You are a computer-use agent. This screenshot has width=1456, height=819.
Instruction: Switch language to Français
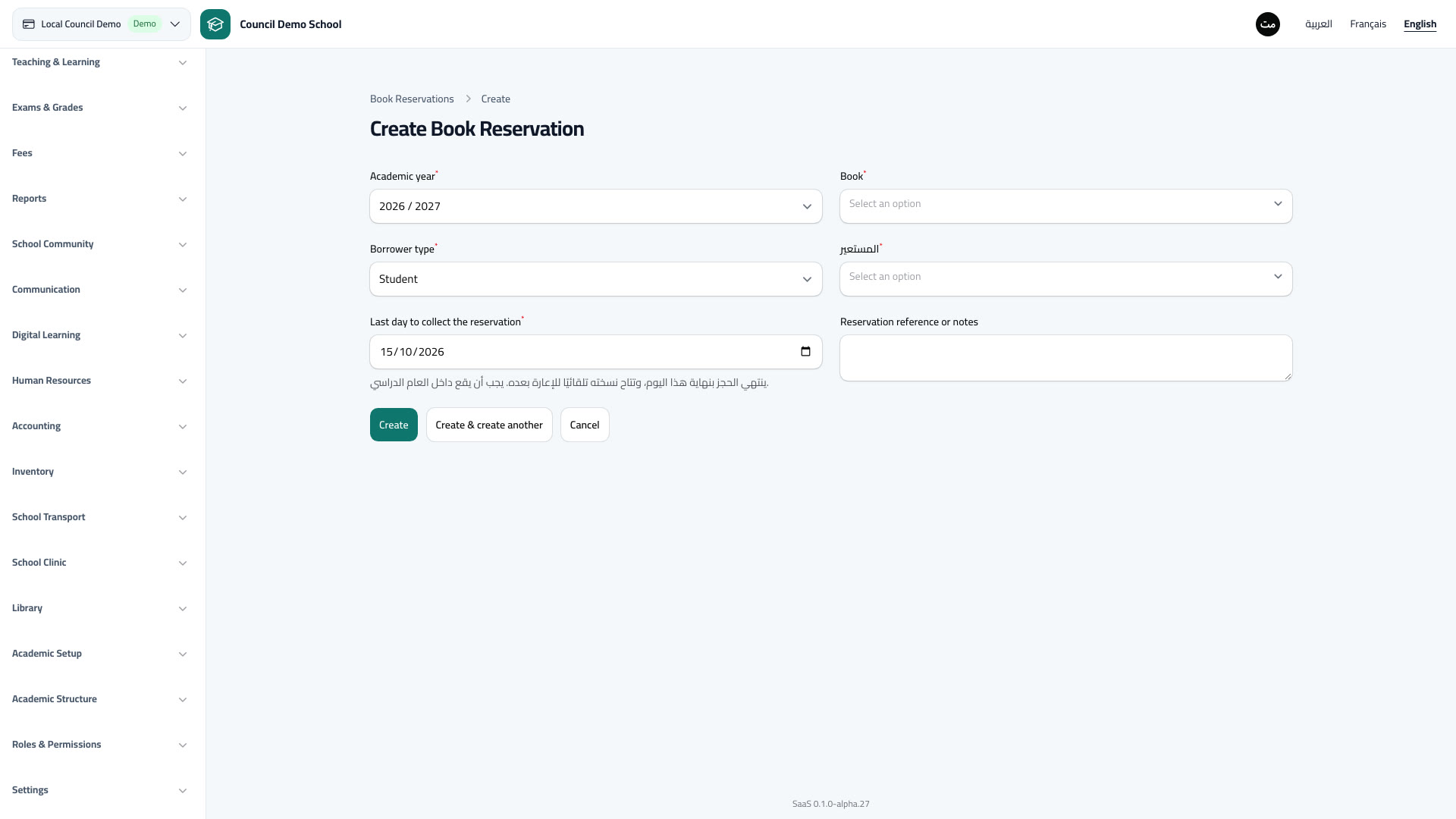click(1368, 24)
